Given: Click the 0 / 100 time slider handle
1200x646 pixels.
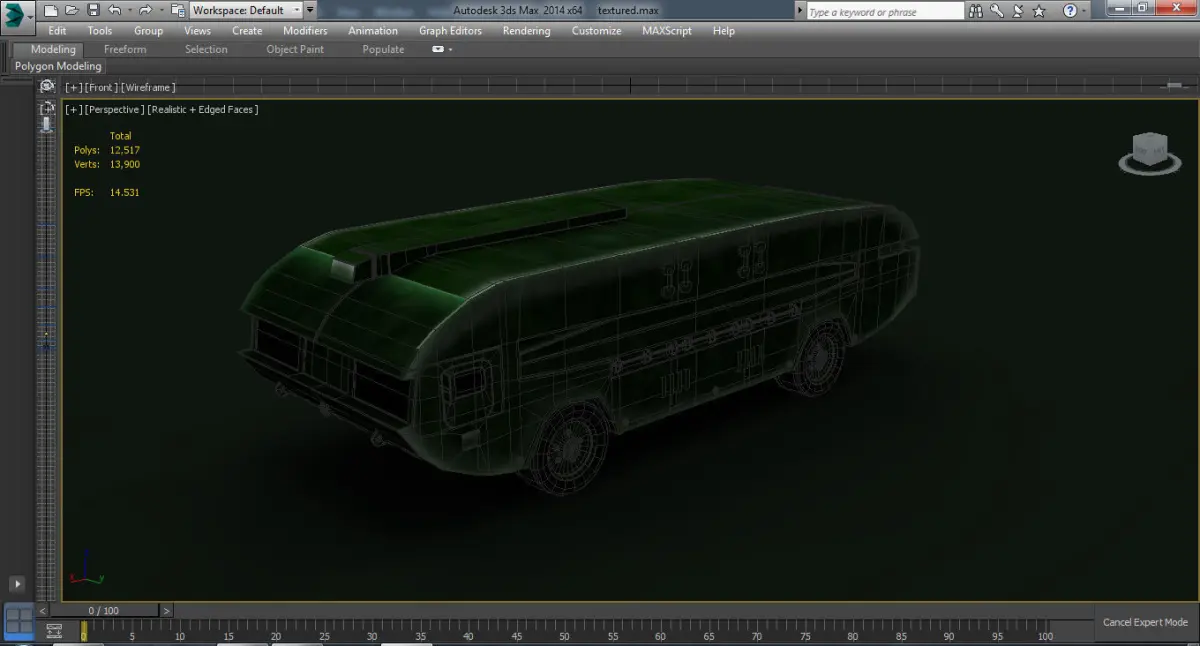Looking at the screenshot, I should [x=104, y=610].
